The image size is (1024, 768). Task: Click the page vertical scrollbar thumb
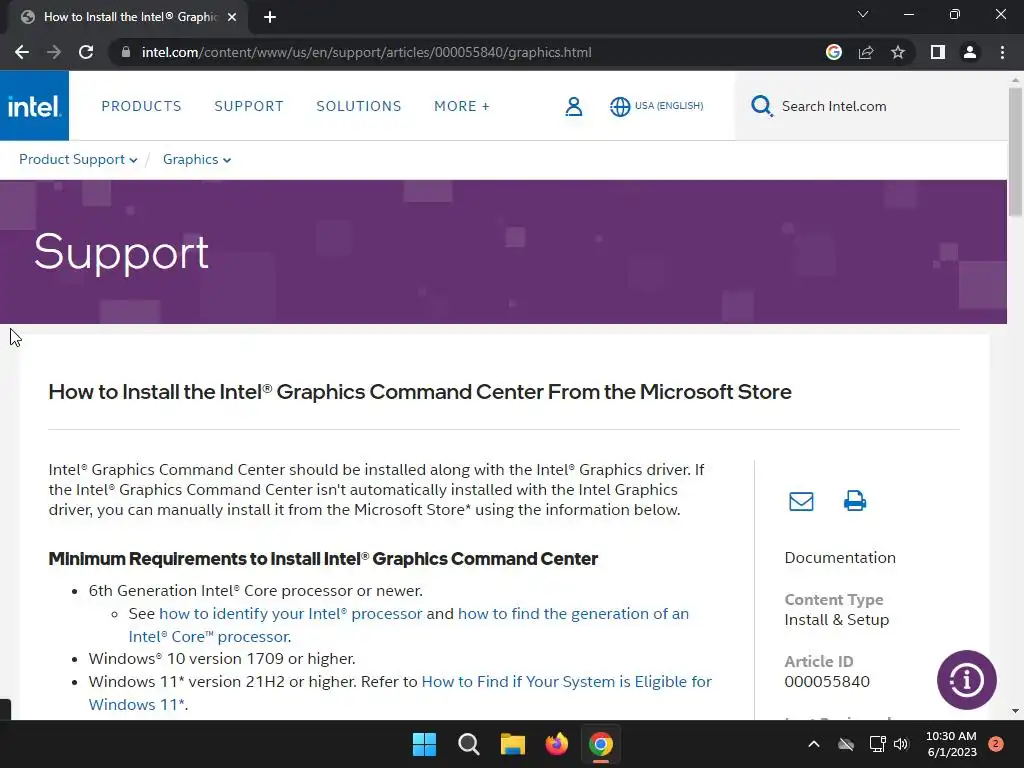[1015, 152]
